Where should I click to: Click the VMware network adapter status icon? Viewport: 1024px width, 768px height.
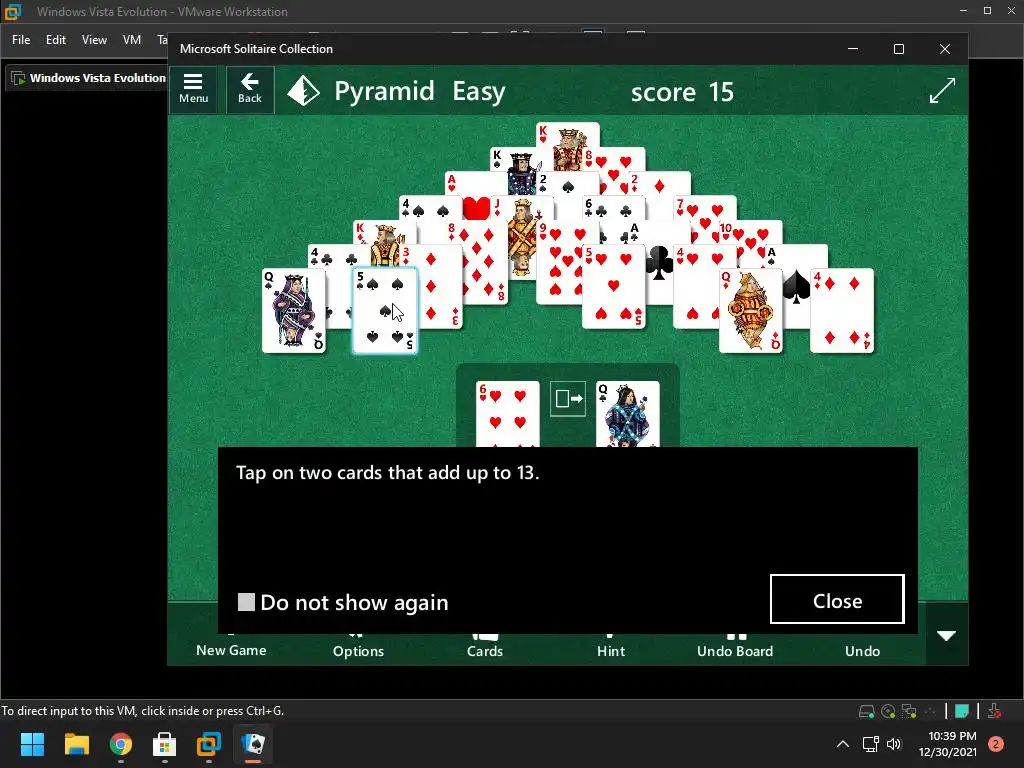[x=908, y=711]
